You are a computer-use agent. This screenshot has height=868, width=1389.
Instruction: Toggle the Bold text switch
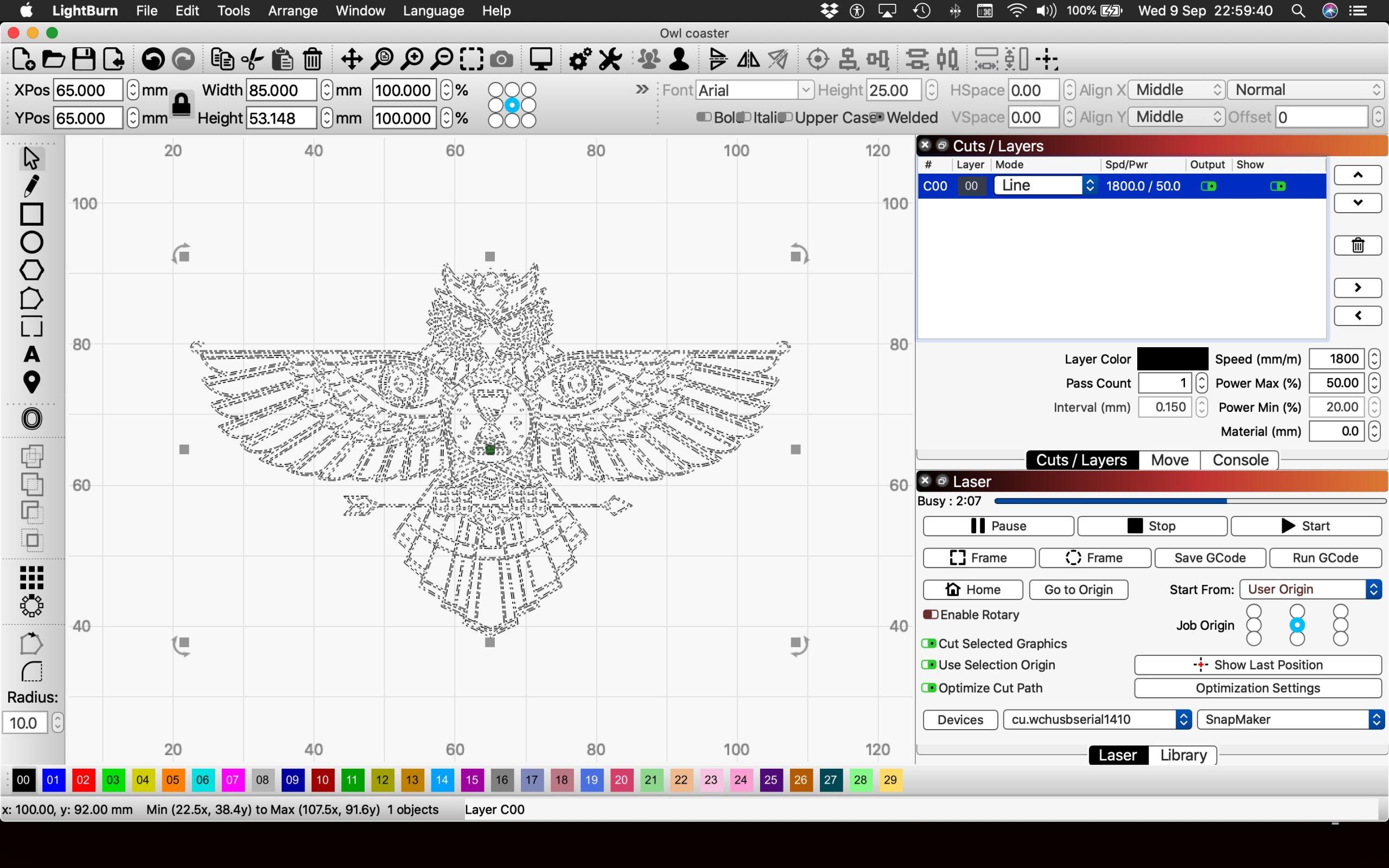click(704, 117)
